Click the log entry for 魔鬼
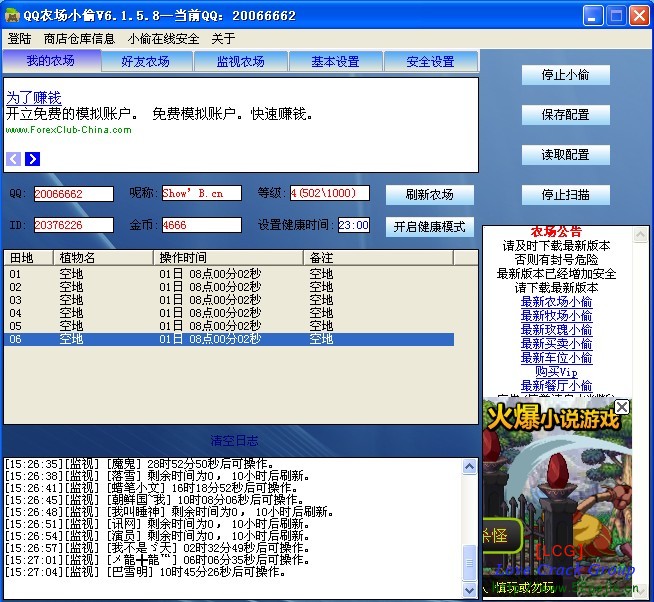This screenshot has height=602, width=654. [x=140, y=464]
